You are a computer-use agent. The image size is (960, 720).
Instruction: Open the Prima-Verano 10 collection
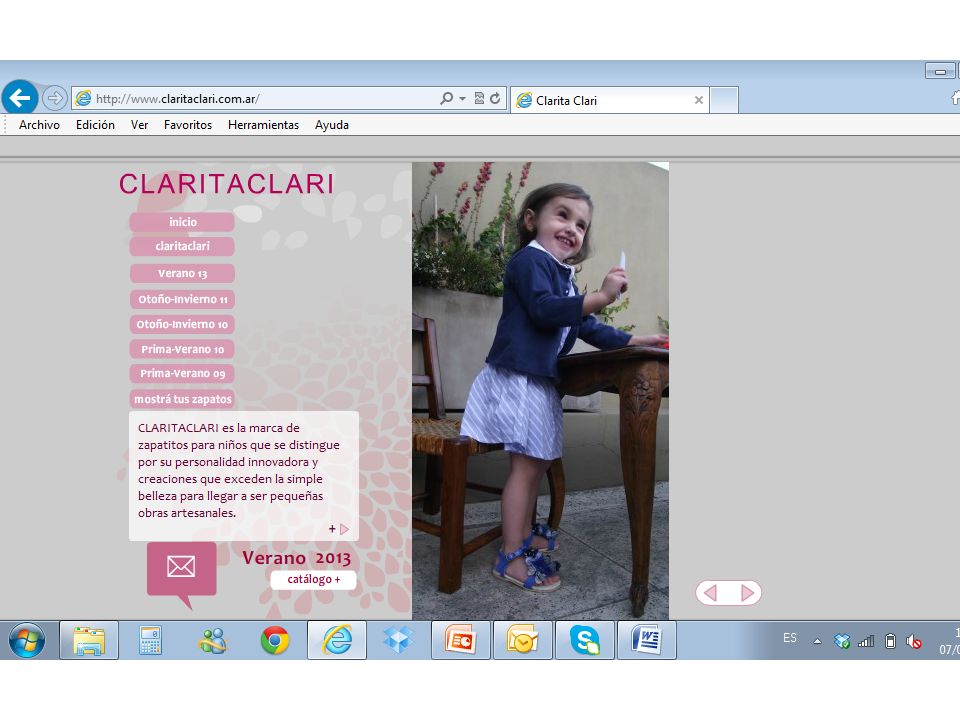pyautogui.click(x=182, y=349)
